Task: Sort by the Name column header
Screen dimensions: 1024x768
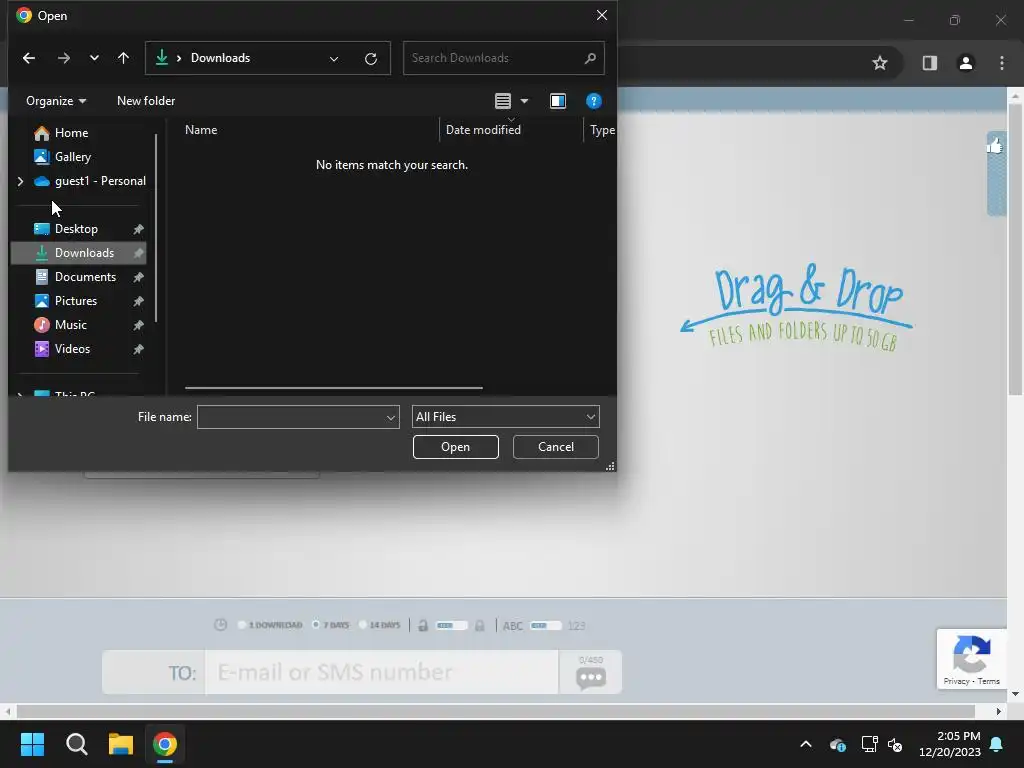Action: tap(201, 130)
